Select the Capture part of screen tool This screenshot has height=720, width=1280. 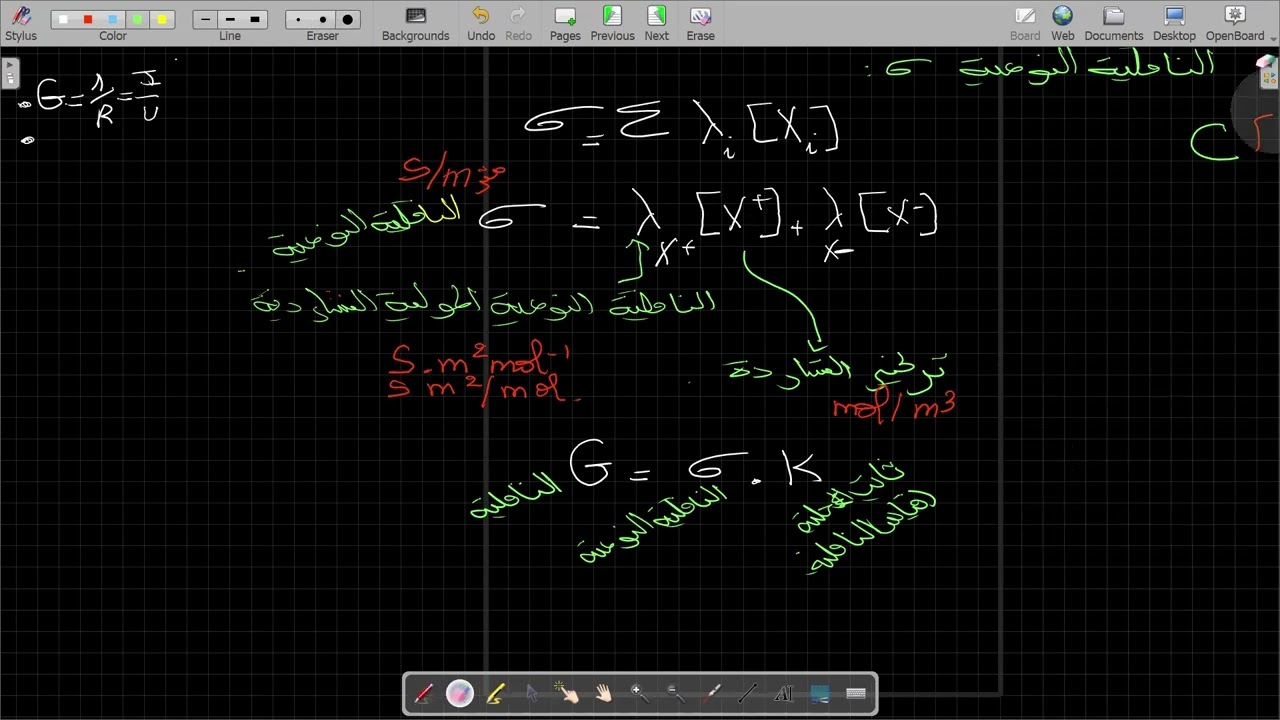tap(819, 693)
